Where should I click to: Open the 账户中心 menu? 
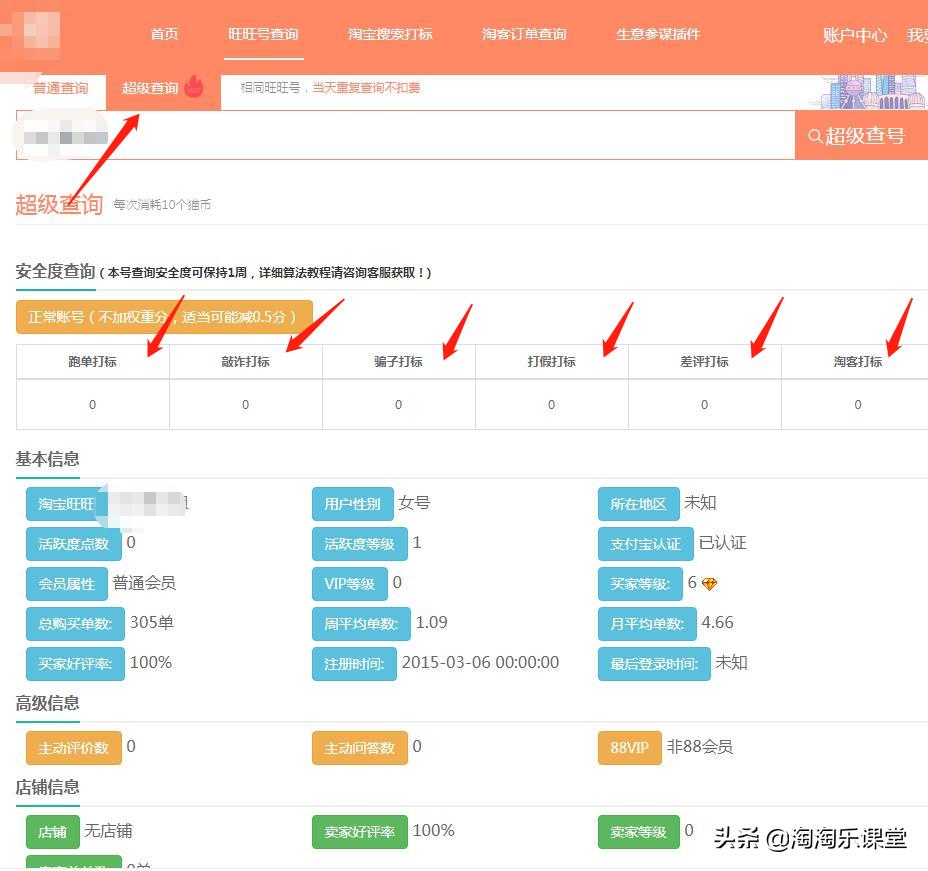[x=853, y=35]
